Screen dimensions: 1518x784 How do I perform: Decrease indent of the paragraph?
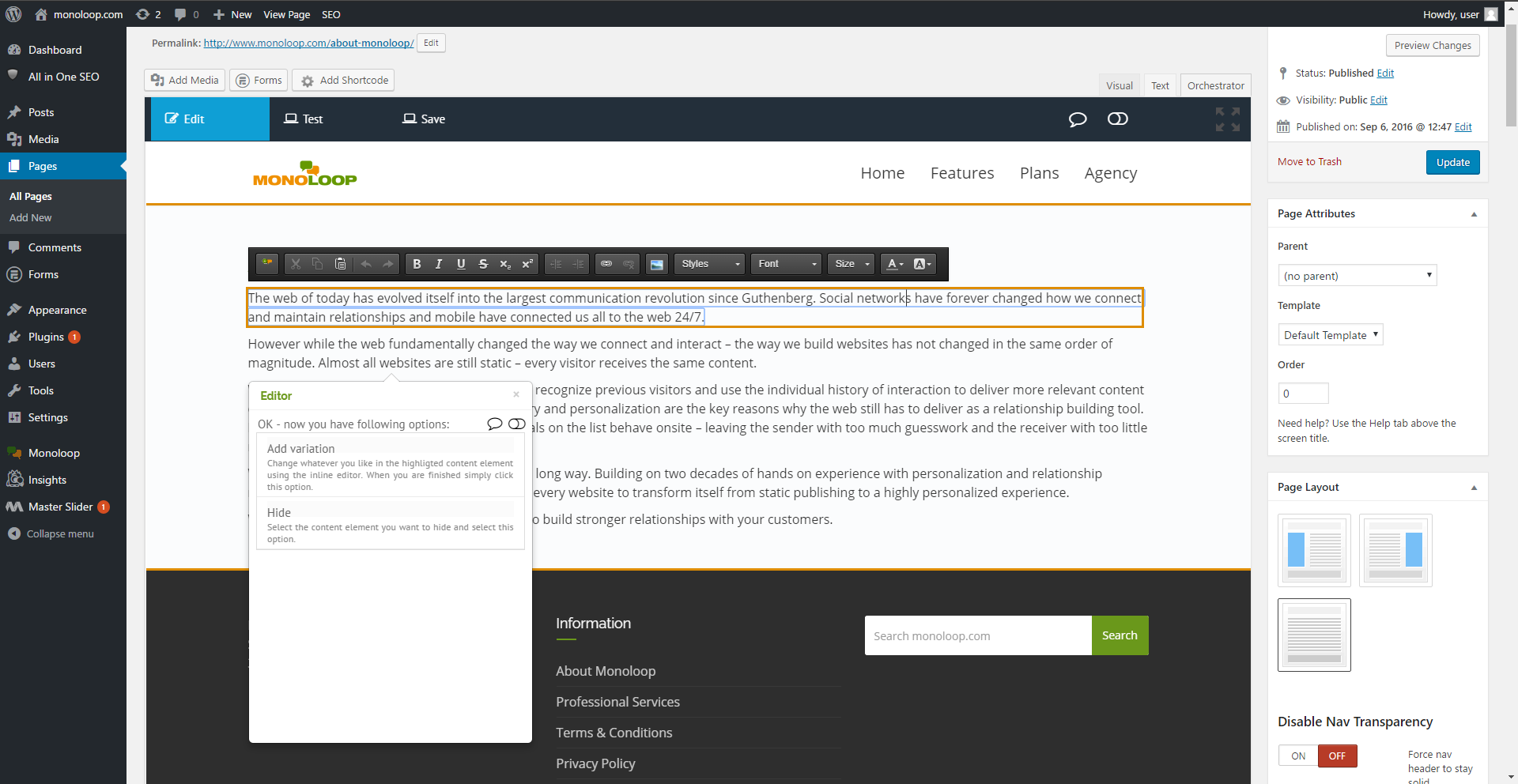coord(556,264)
